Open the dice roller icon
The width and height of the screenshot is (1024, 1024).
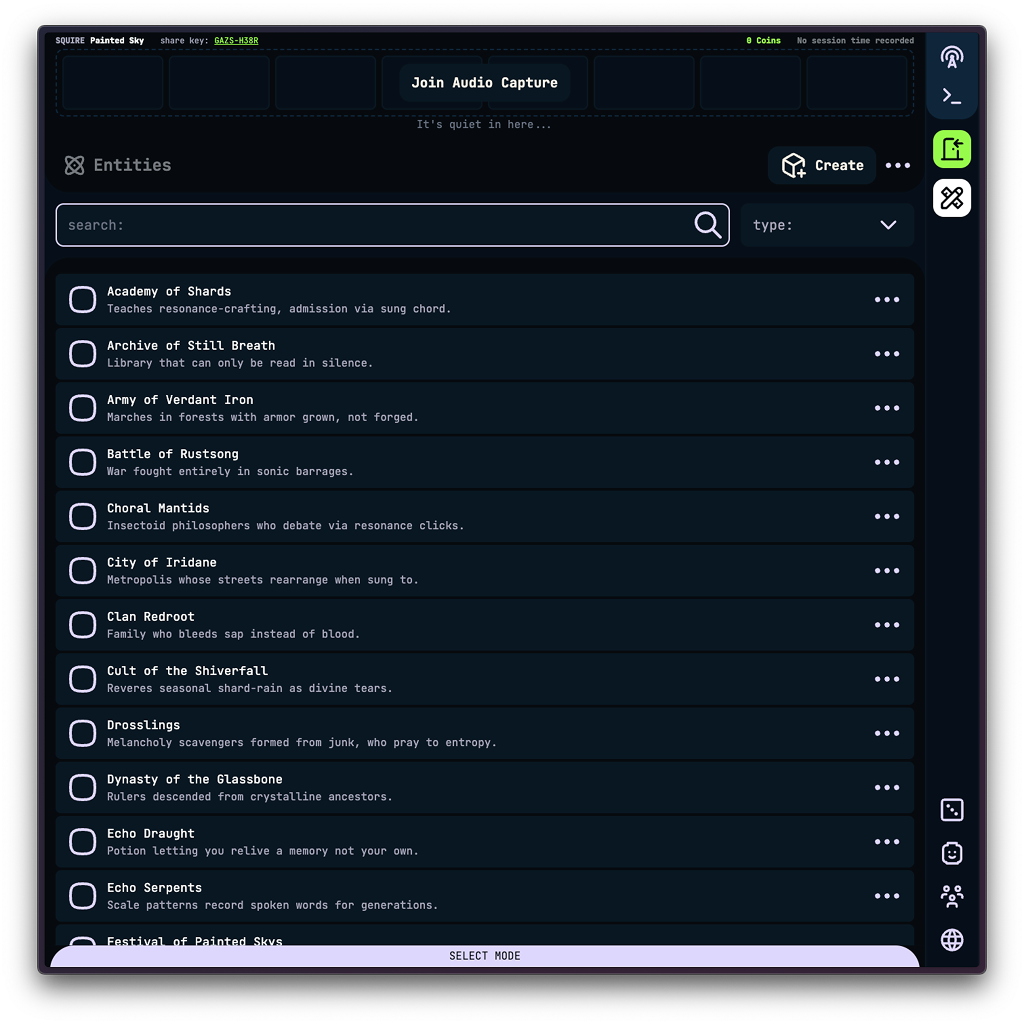tap(952, 810)
